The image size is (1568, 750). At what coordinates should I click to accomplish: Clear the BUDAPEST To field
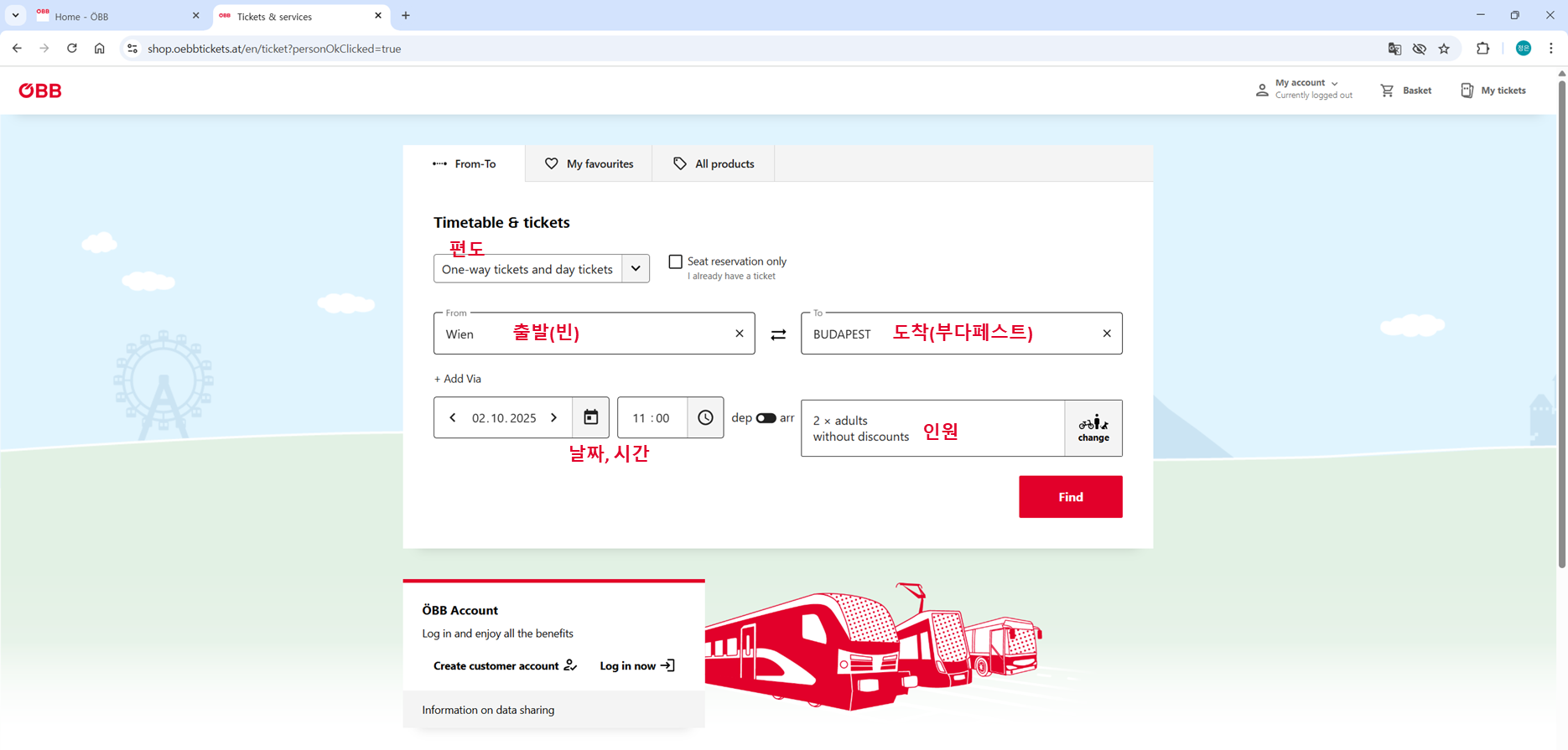point(1107,334)
